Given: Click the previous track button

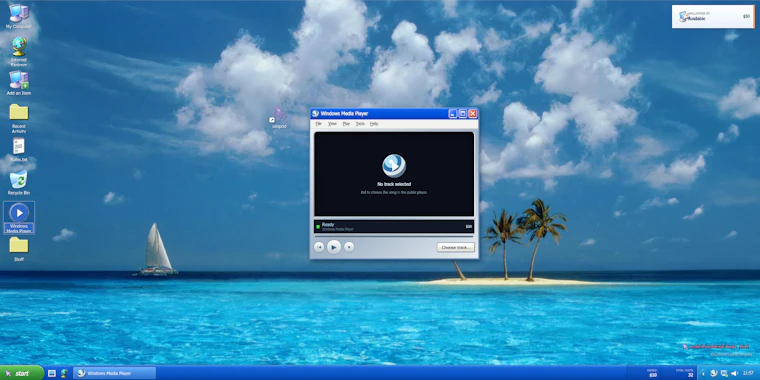Looking at the screenshot, I should pos(319,247).
